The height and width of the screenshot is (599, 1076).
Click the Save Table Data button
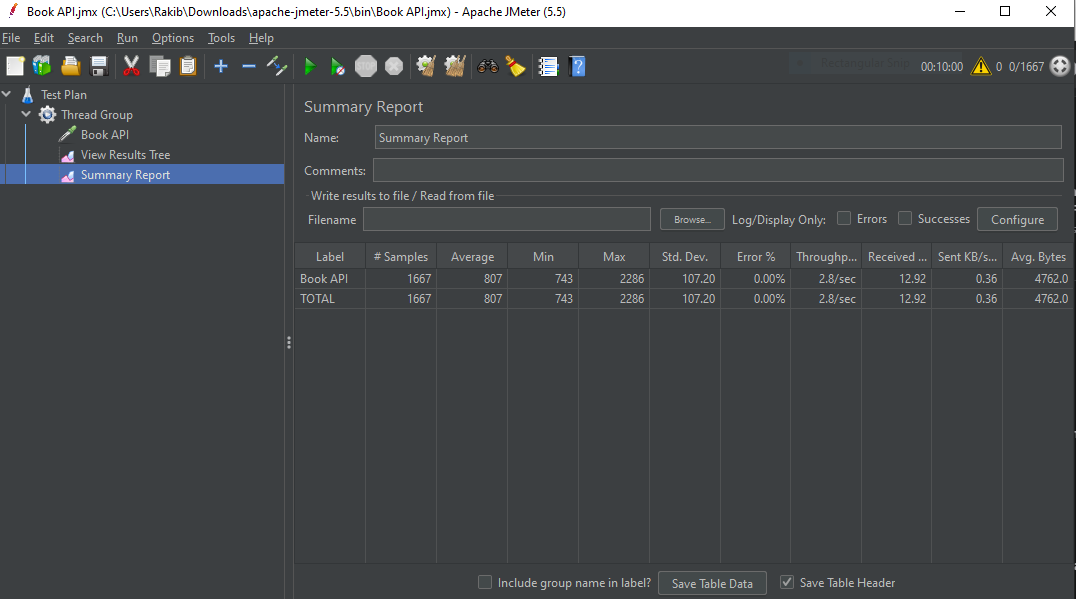(712, 583)
